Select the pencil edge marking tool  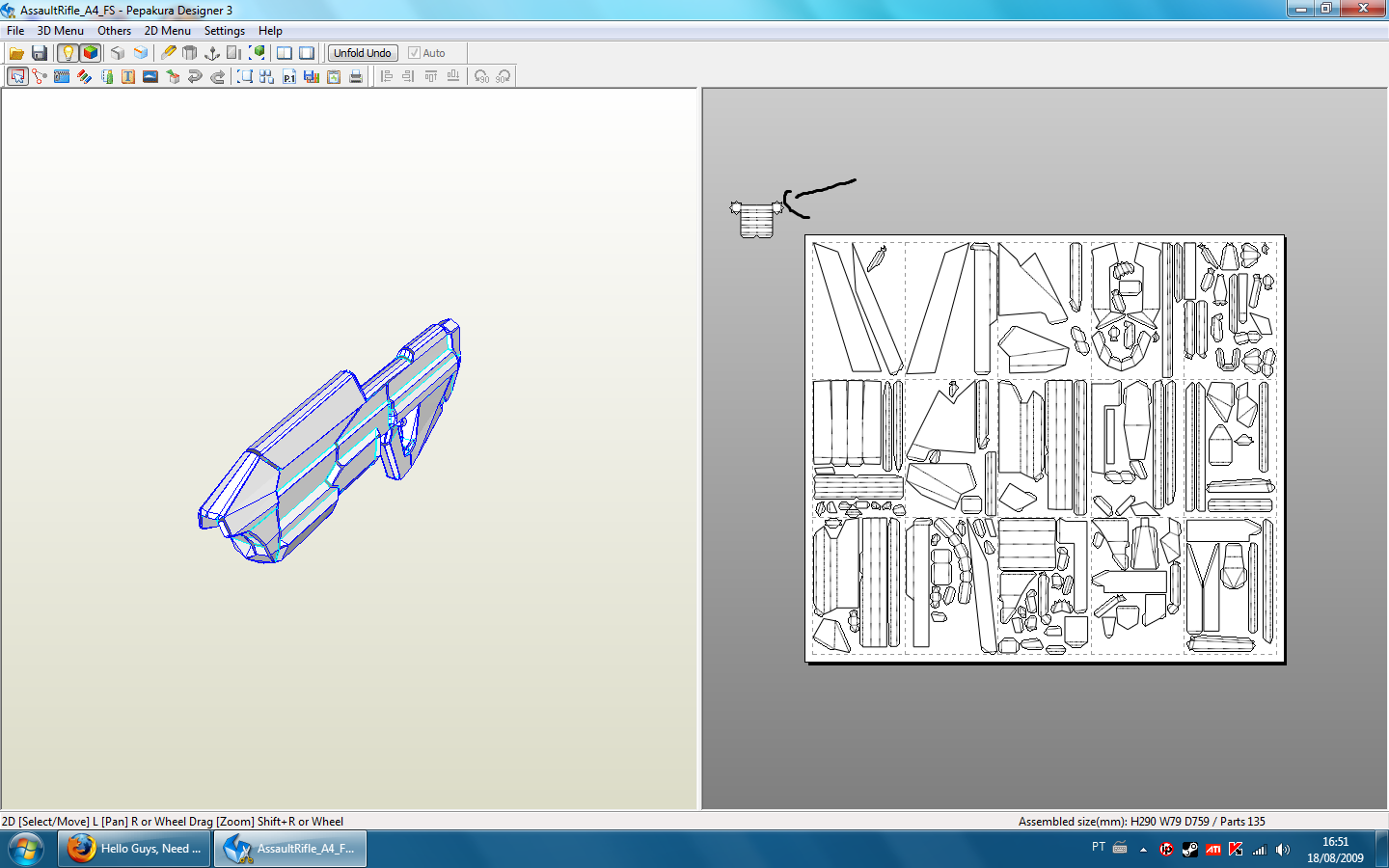click(168, 53)
